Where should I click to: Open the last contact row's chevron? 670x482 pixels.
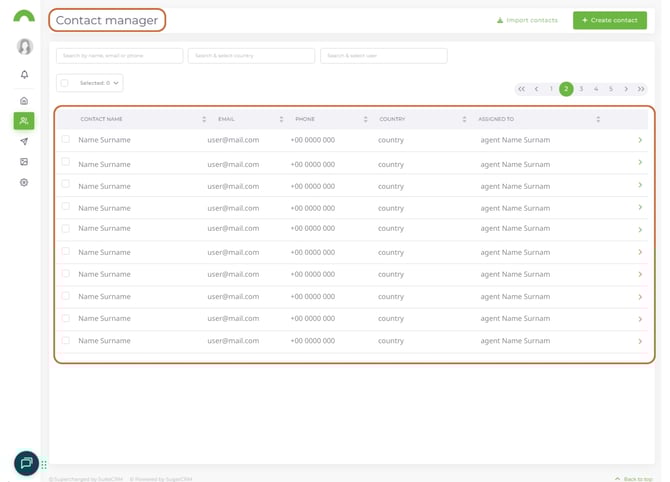coord(640,341)
